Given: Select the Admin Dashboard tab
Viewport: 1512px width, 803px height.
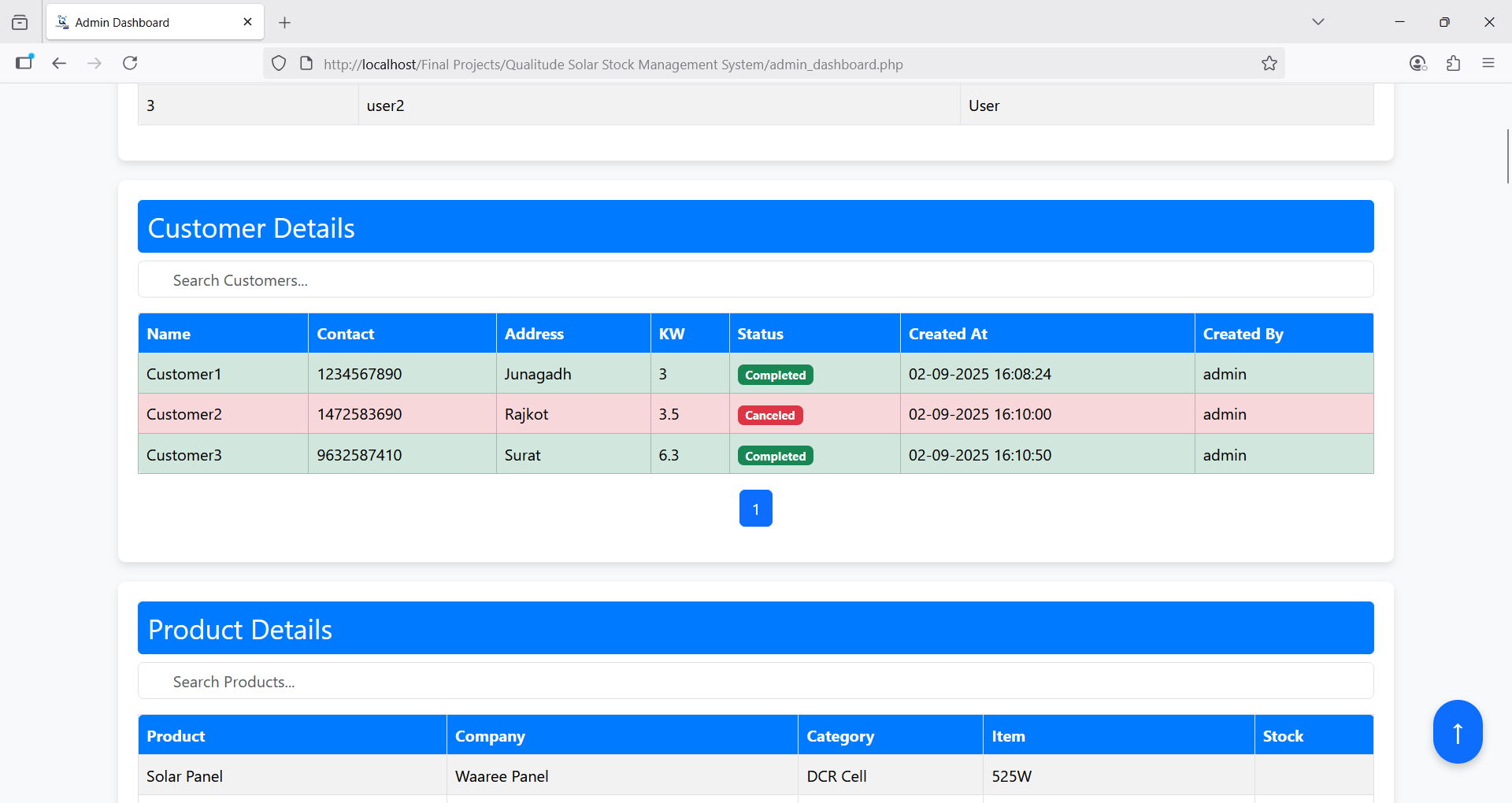Looking at the screenshot, I should (142, 22).
